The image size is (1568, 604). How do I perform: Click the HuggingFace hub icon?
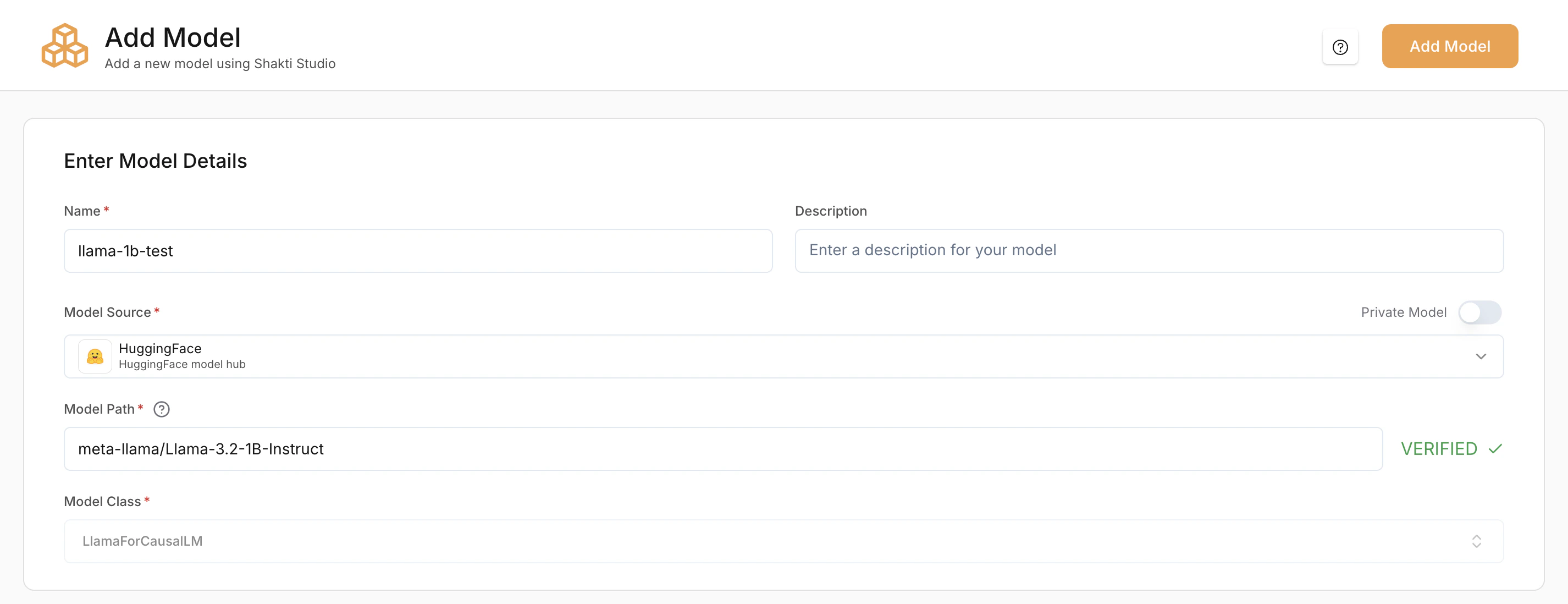click(95, 356)
